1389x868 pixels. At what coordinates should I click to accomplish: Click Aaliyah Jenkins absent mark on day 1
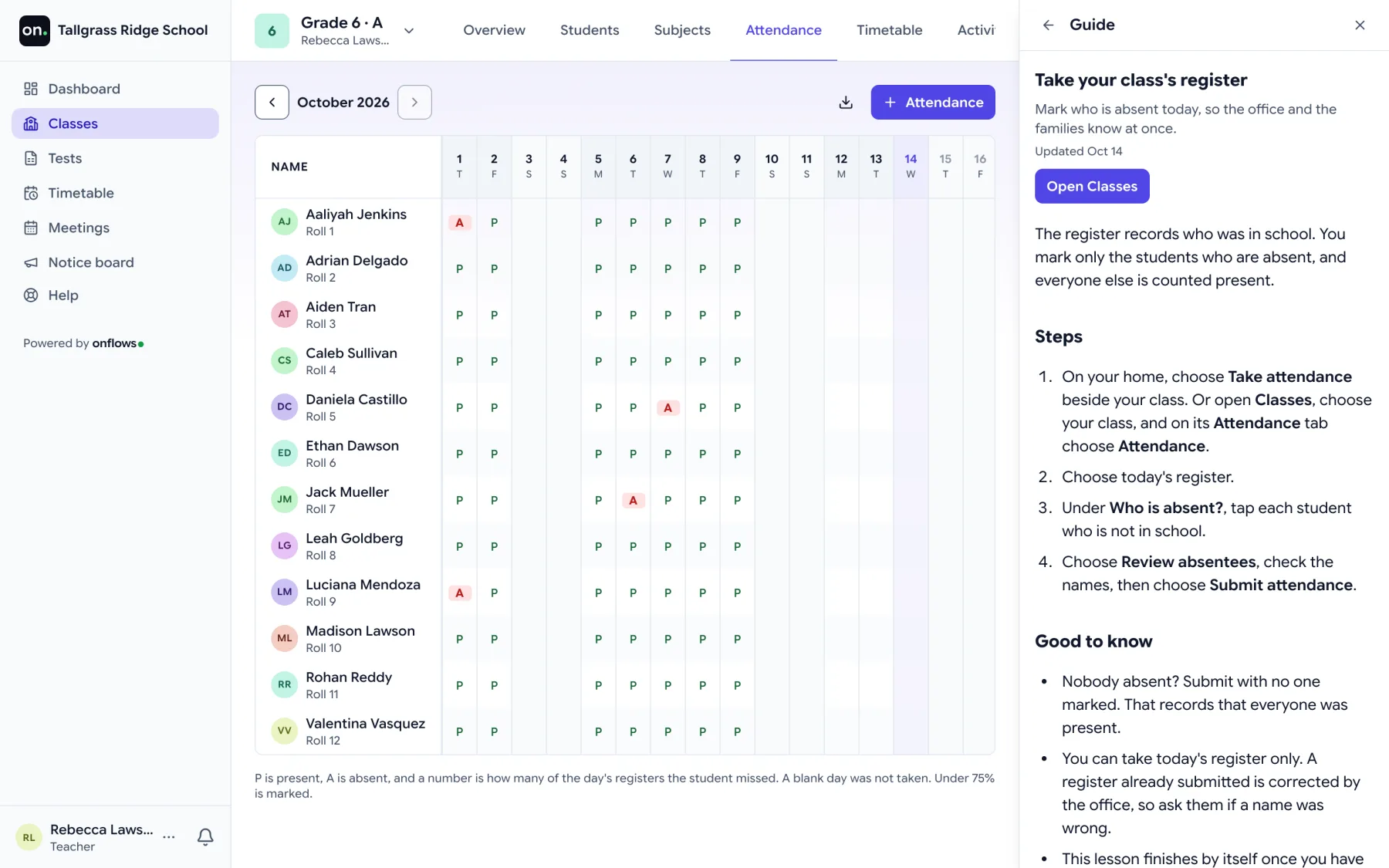[x=459, y=222]
